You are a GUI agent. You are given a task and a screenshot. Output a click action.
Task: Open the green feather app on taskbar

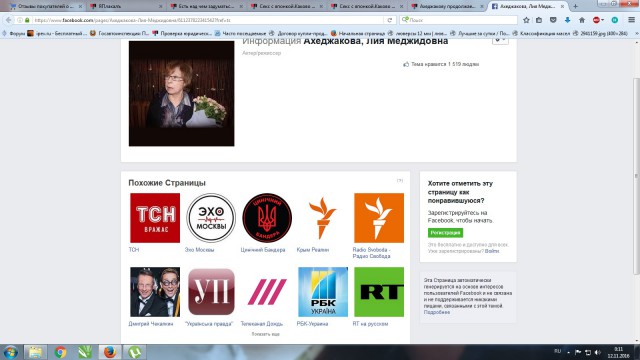[85, 352]
